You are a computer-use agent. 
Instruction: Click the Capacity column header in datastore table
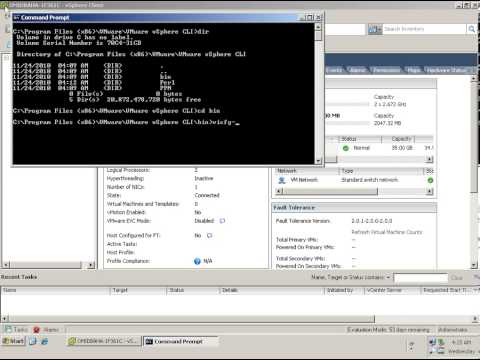(x=398, y=139)
